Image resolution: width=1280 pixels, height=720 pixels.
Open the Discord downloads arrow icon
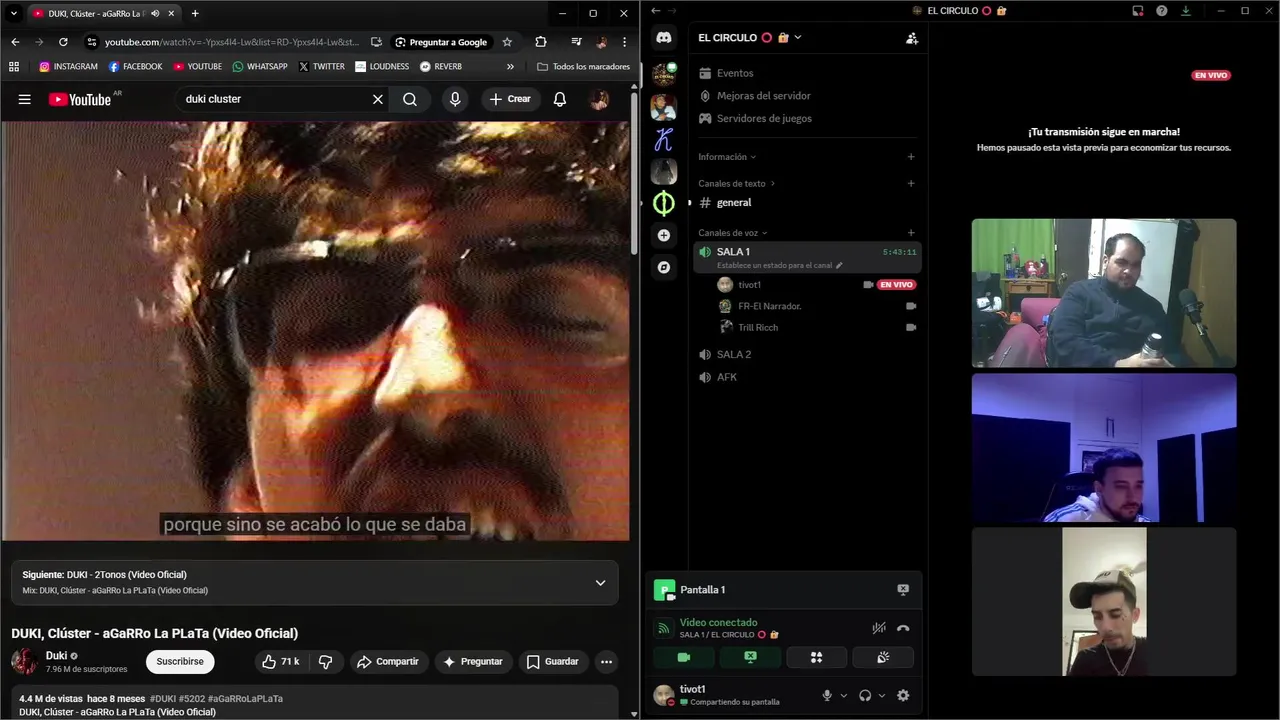[1186, 11]
